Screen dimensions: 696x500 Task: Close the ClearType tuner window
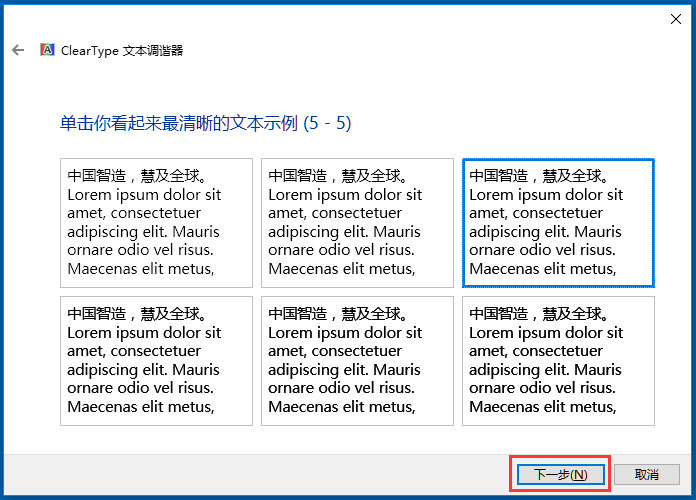(x=675, y=18)
